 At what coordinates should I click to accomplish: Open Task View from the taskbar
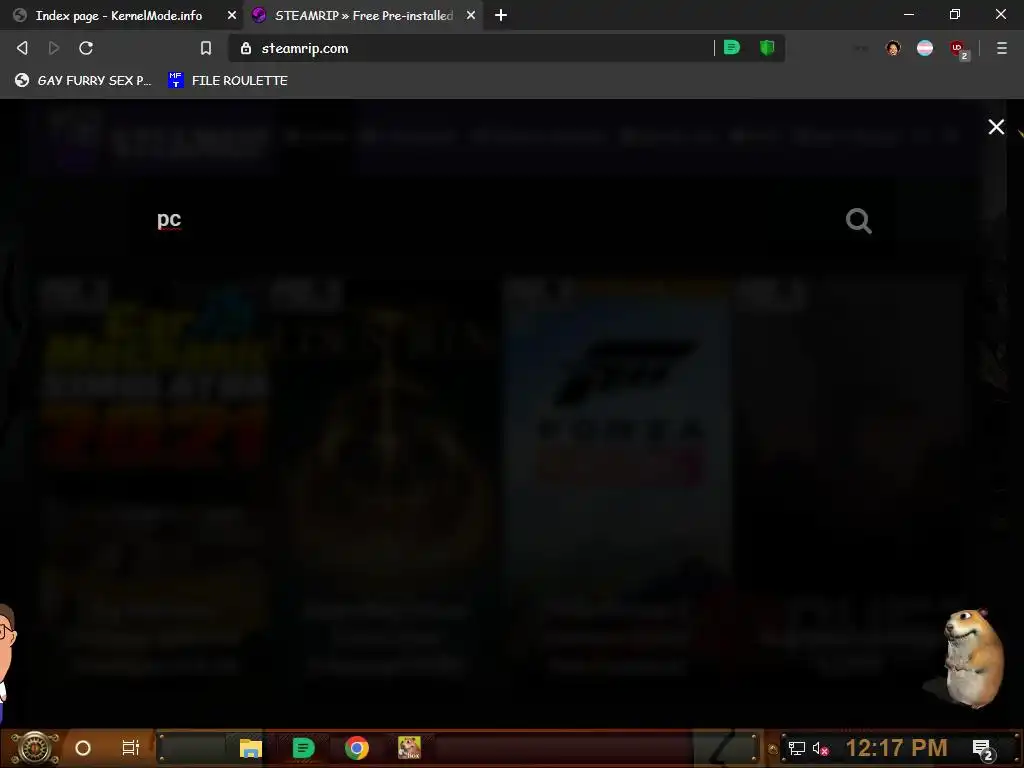[x=131, y=748]
